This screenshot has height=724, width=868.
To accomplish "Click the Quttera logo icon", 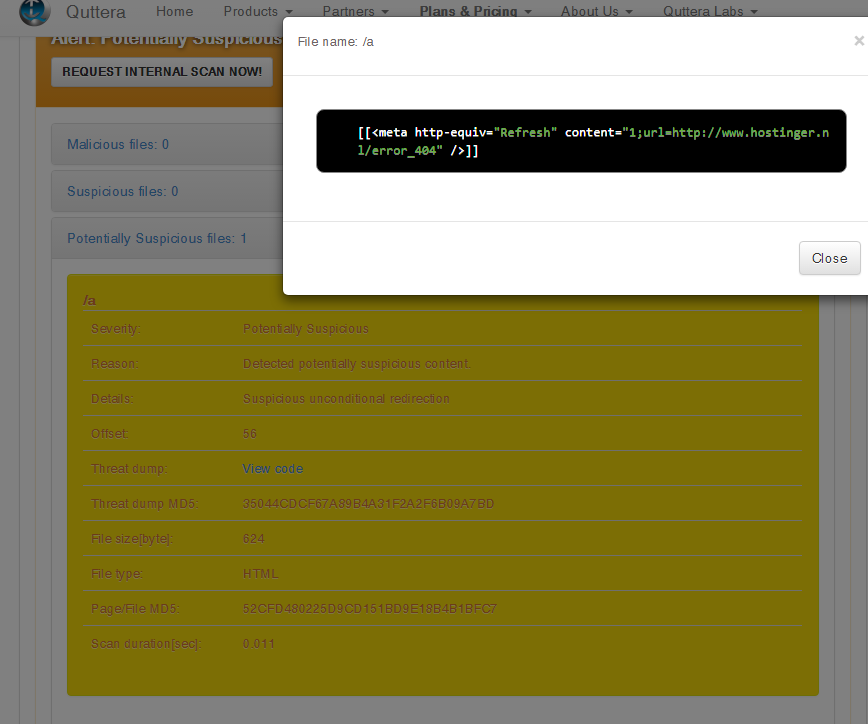I will 34,12.
